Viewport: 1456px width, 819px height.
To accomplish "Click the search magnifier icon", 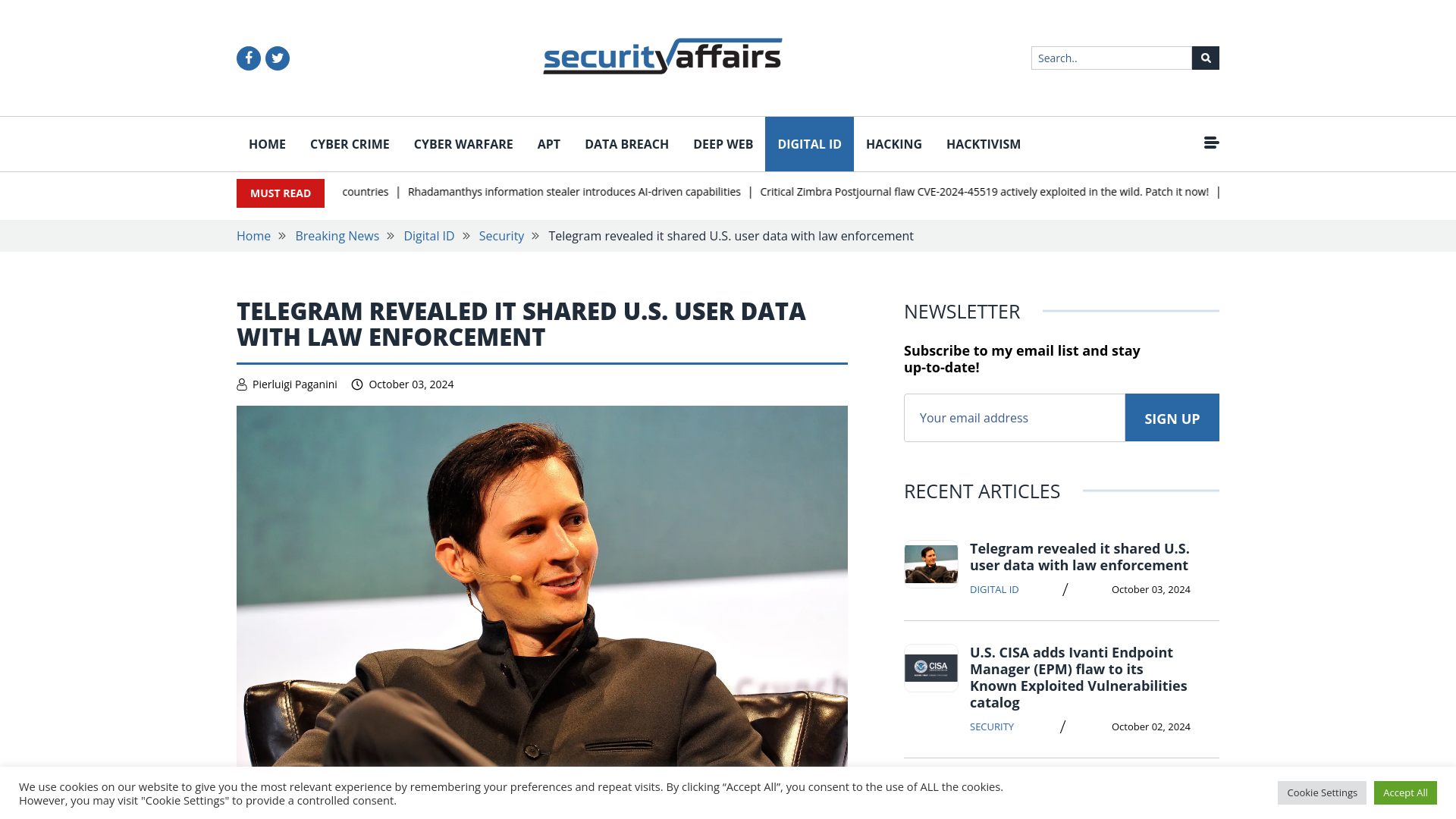I will pos(1205,58).
